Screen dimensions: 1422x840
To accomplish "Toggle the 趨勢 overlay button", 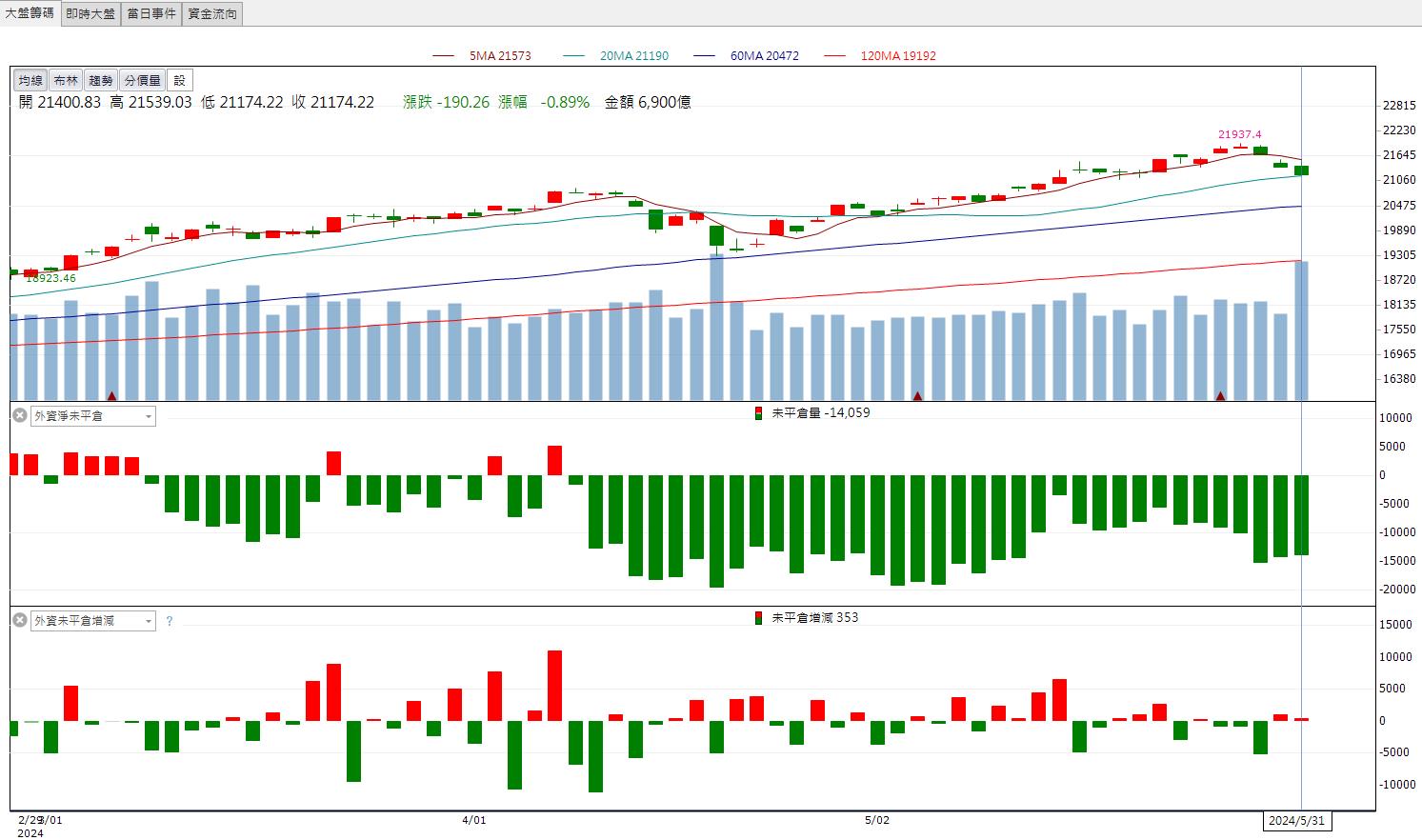I will [101, 81].
